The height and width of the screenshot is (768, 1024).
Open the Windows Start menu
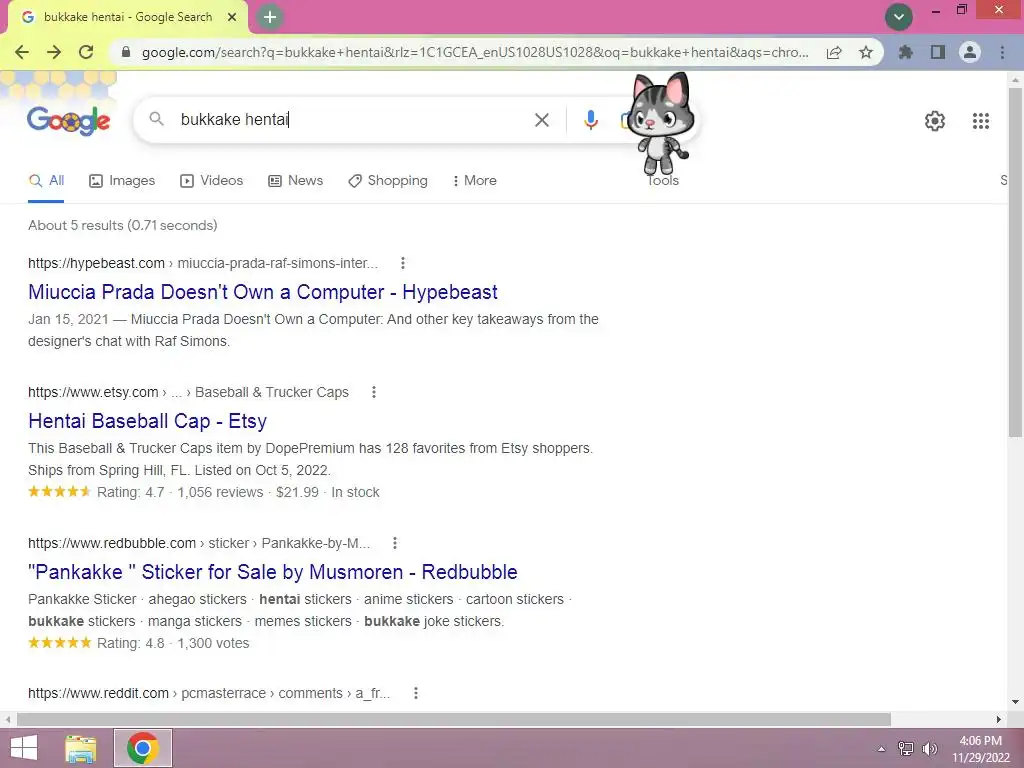point(24,748)
